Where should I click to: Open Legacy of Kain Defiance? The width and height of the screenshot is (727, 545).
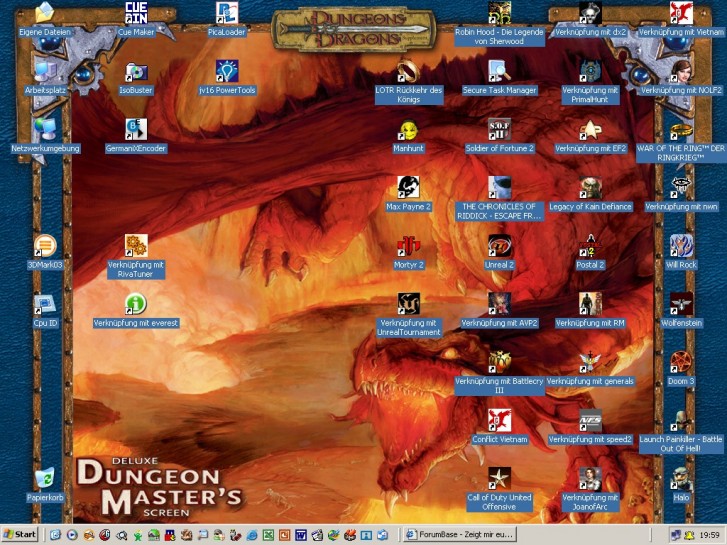coord(590,187)
